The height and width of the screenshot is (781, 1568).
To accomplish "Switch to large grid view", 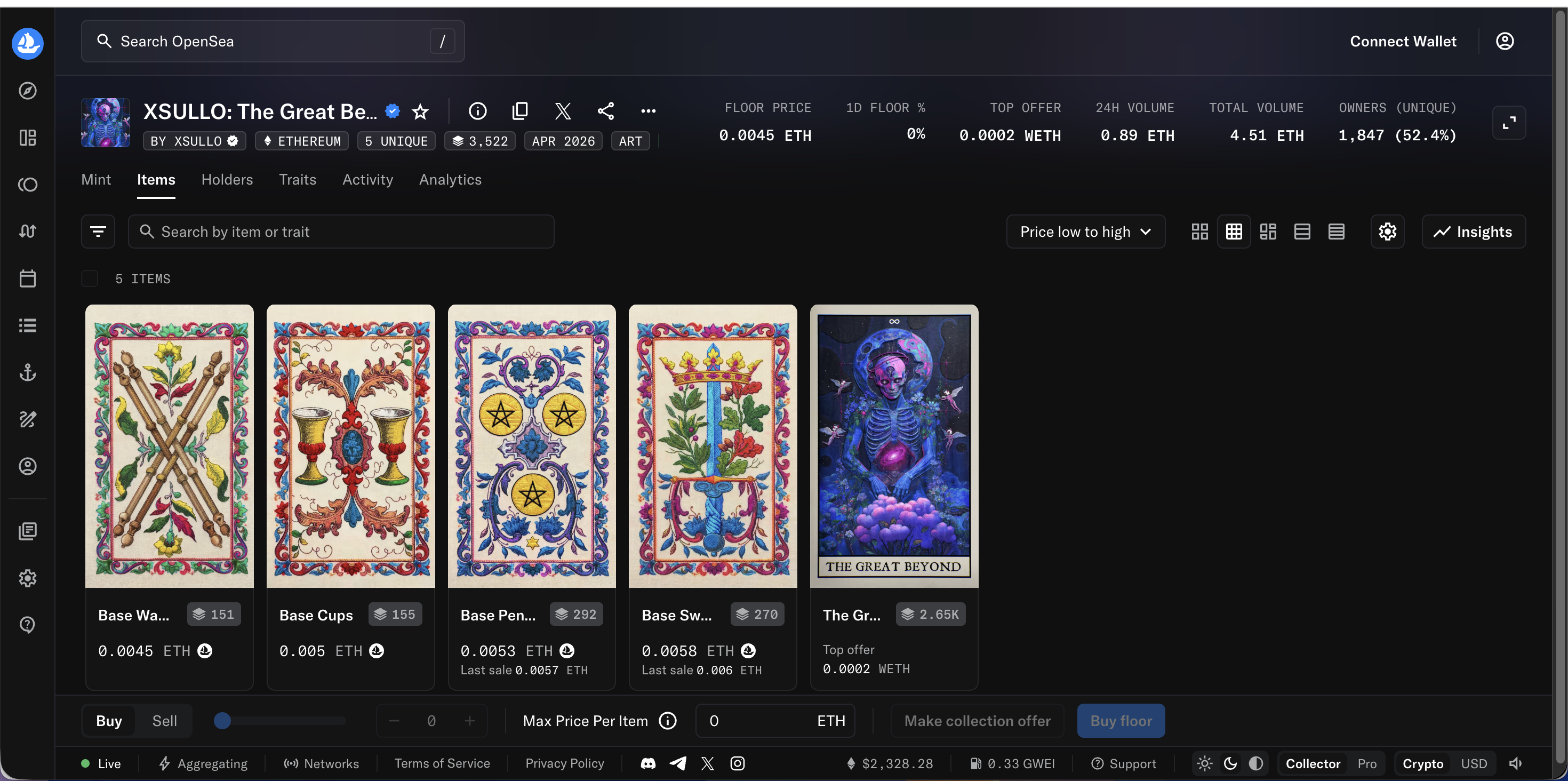I will click(1200, 232).
